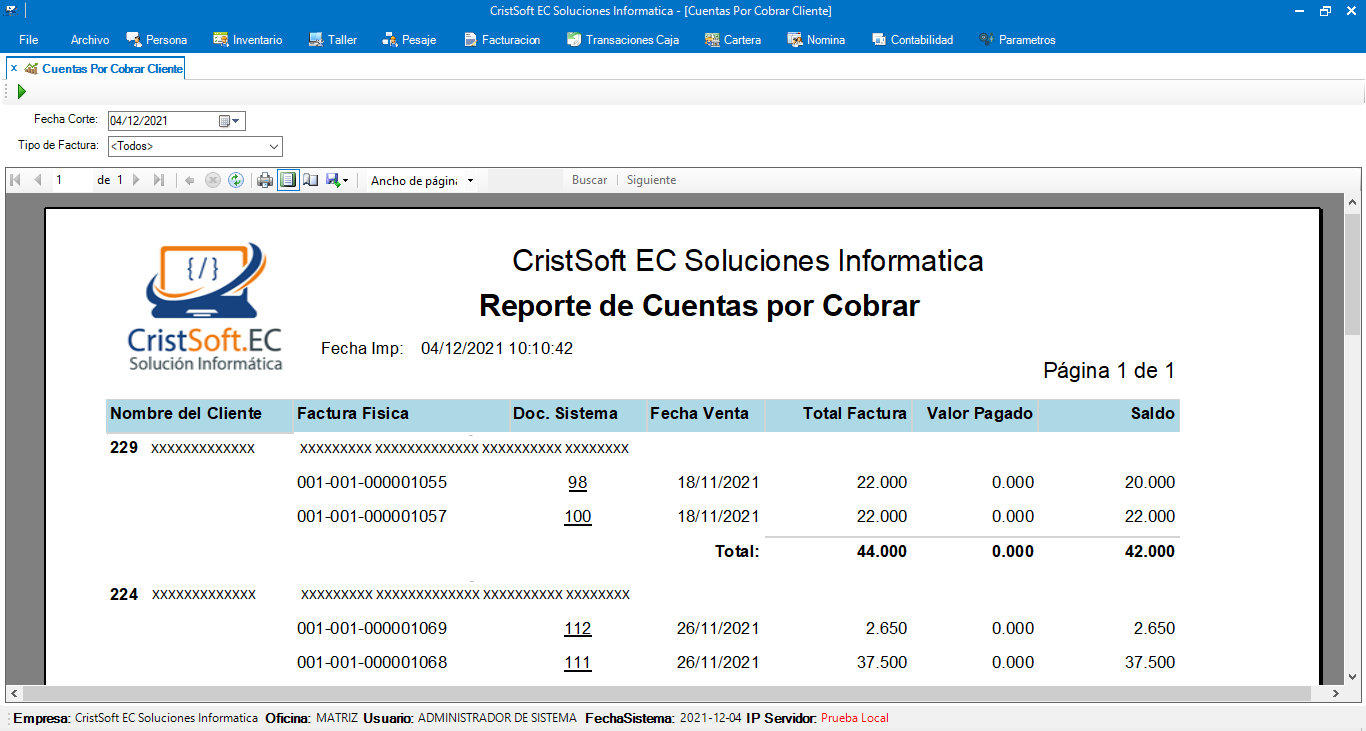Click the CristSoft.EC logo image

[206, 306]
